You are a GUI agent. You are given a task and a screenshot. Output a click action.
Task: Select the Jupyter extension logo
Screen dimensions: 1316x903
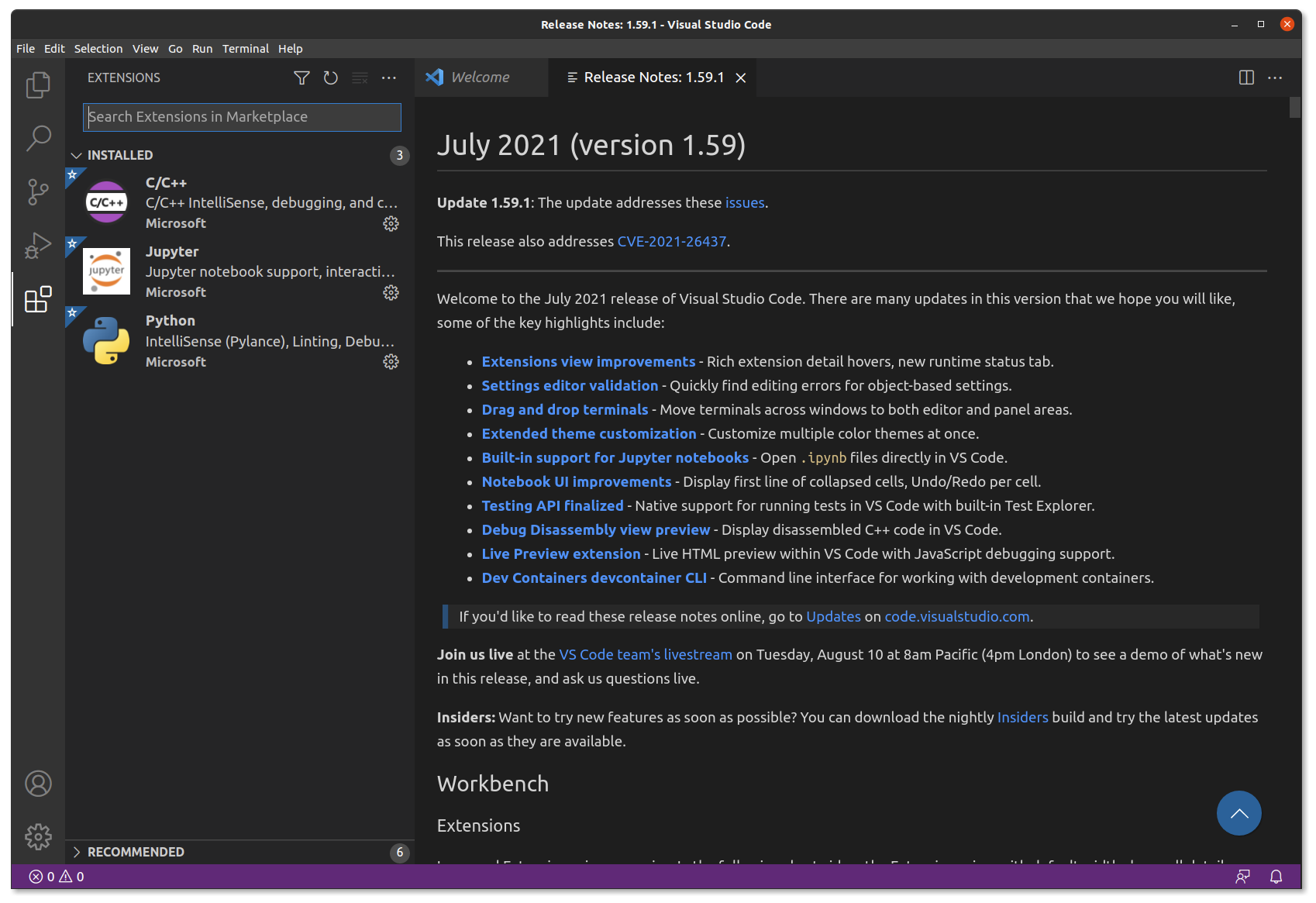click(106, 271)
